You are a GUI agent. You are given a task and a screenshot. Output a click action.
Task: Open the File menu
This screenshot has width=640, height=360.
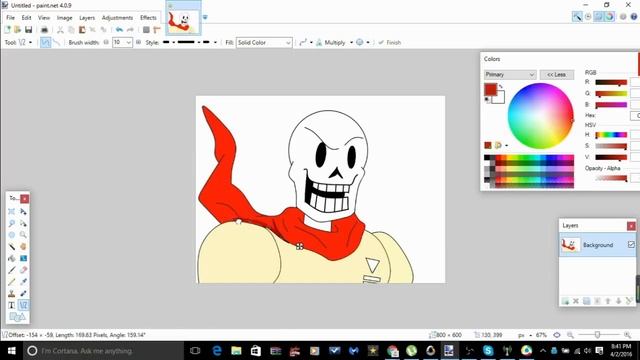coord(11,18)
